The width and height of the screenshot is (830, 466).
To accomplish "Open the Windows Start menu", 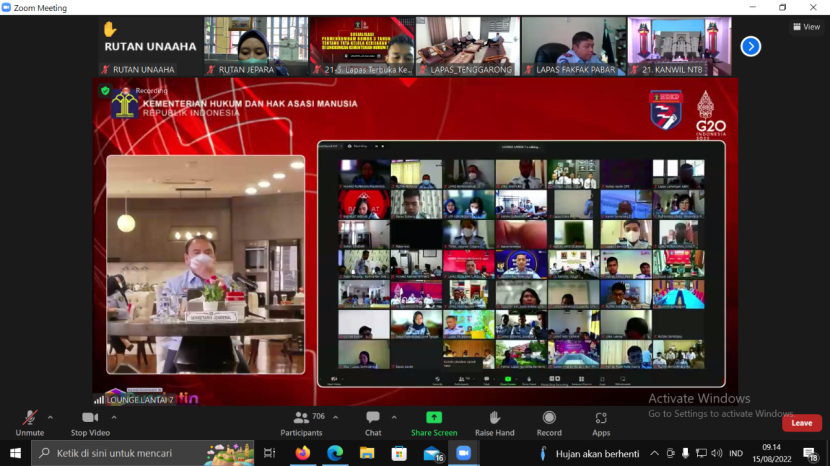I will tap(15, 453).
